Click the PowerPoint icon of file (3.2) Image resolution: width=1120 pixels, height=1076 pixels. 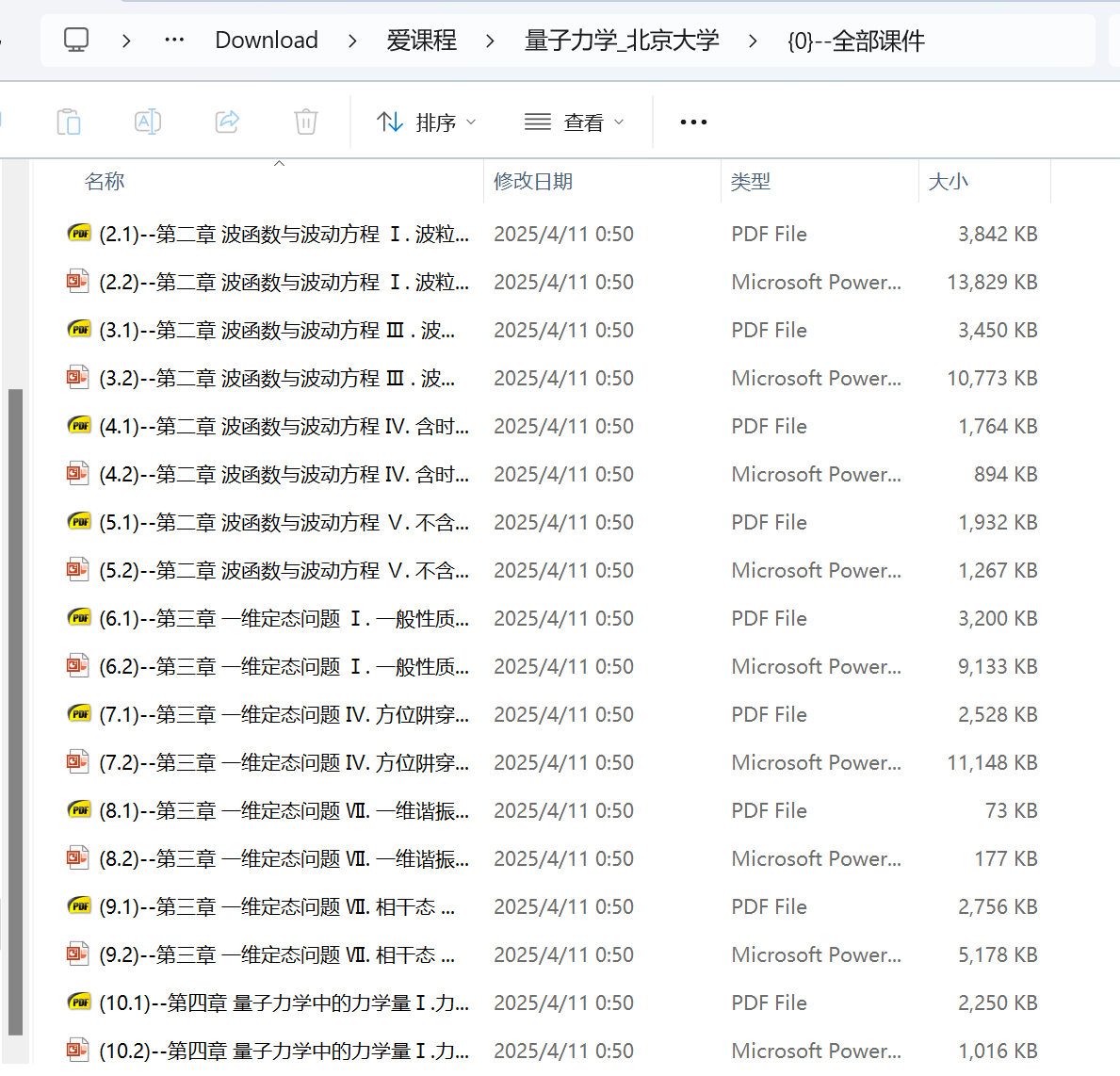click(x=78, y=377)
